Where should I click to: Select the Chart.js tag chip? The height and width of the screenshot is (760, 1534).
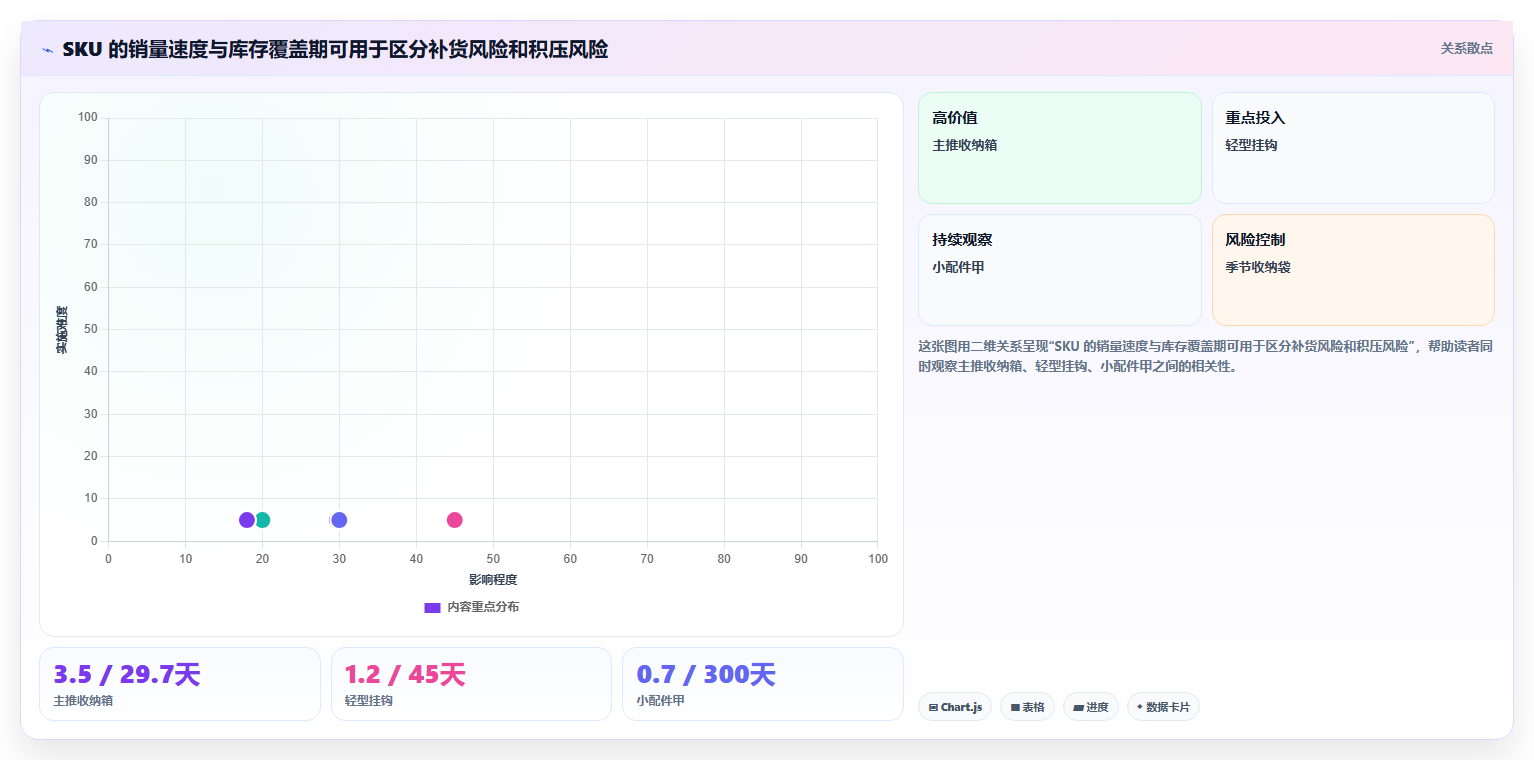(955, 707)
